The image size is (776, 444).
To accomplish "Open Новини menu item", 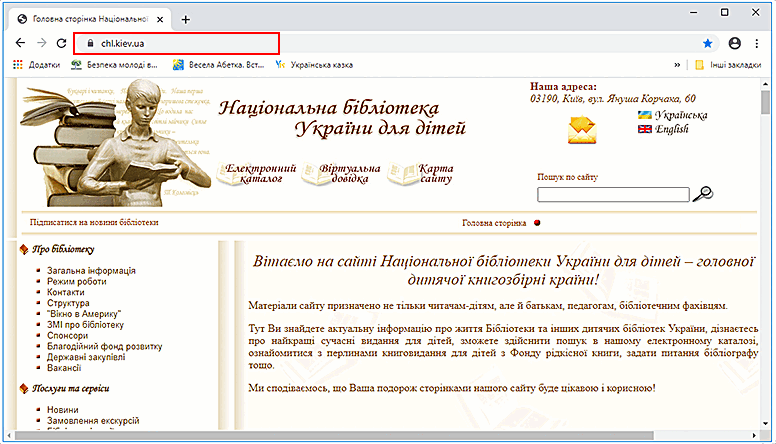I will 63,410.
